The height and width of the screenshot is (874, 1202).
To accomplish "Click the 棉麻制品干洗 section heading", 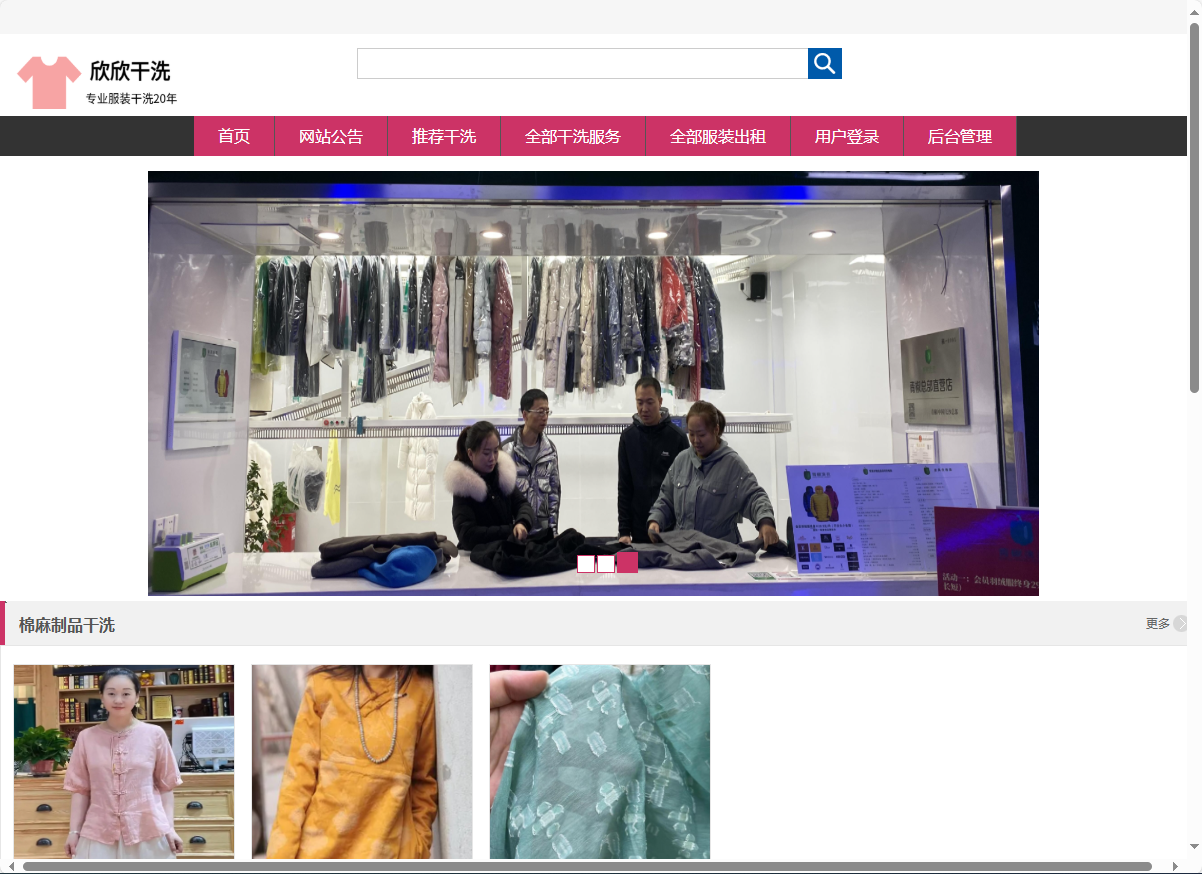I will (x=67, y=625).
